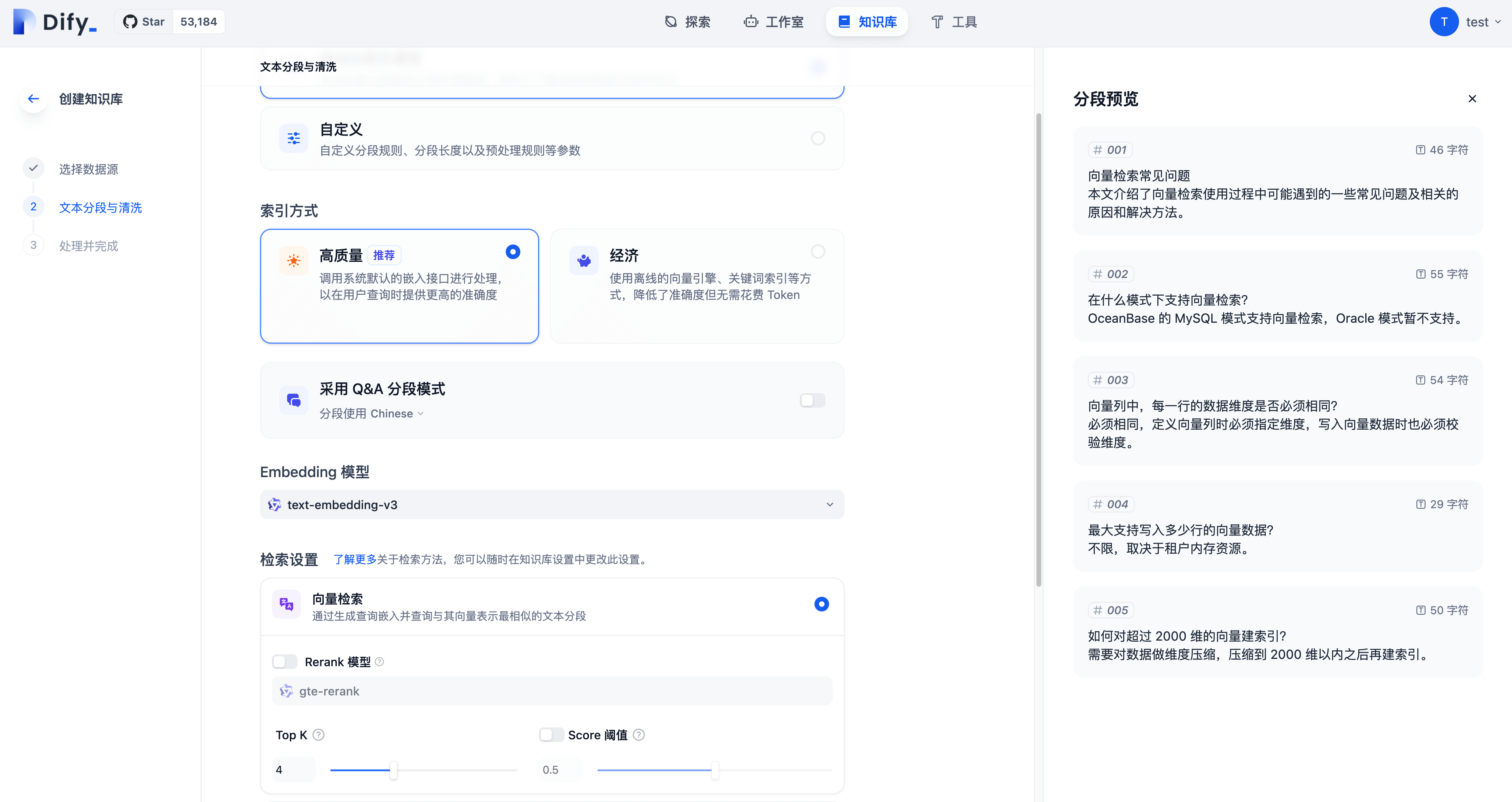Screen dimensions: 1512x802
Task: Go to step 选择数据源
Action: pyautogui.click(x=89, y=169)
